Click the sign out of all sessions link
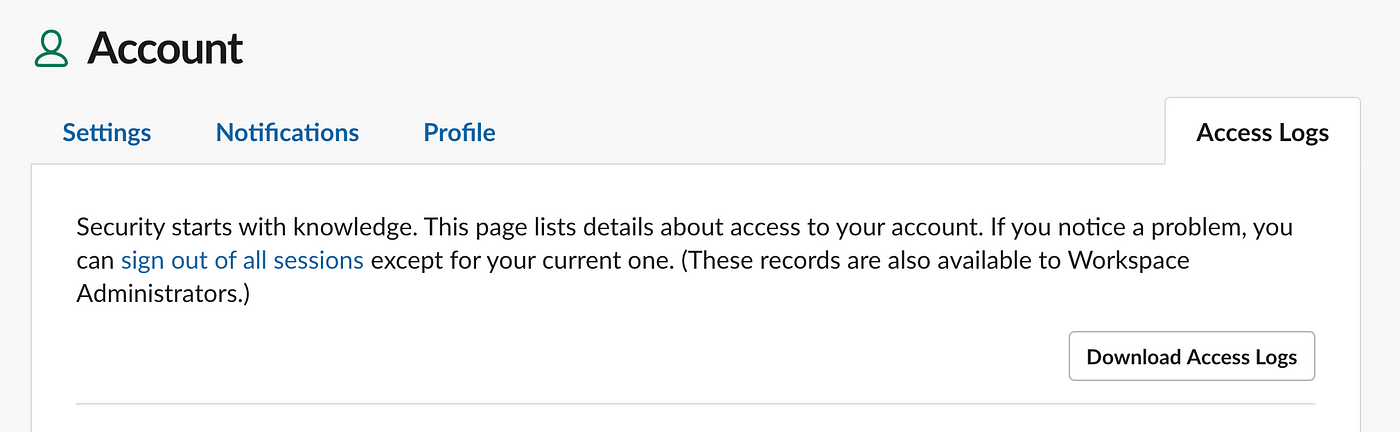 (x=242, y=261)
